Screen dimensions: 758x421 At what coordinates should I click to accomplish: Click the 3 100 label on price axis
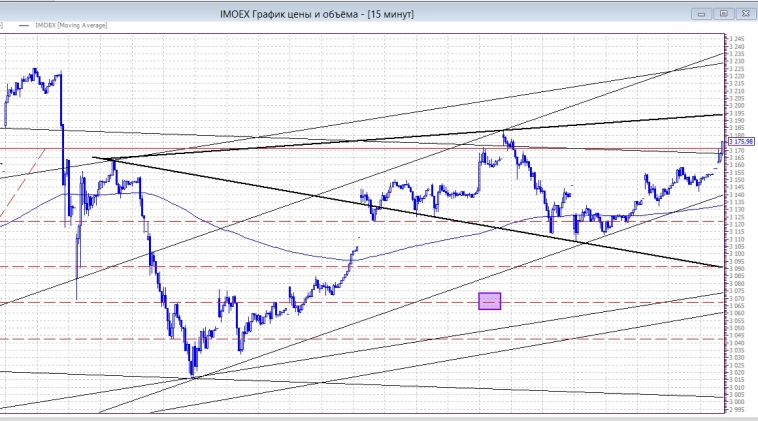click(739, 253)
